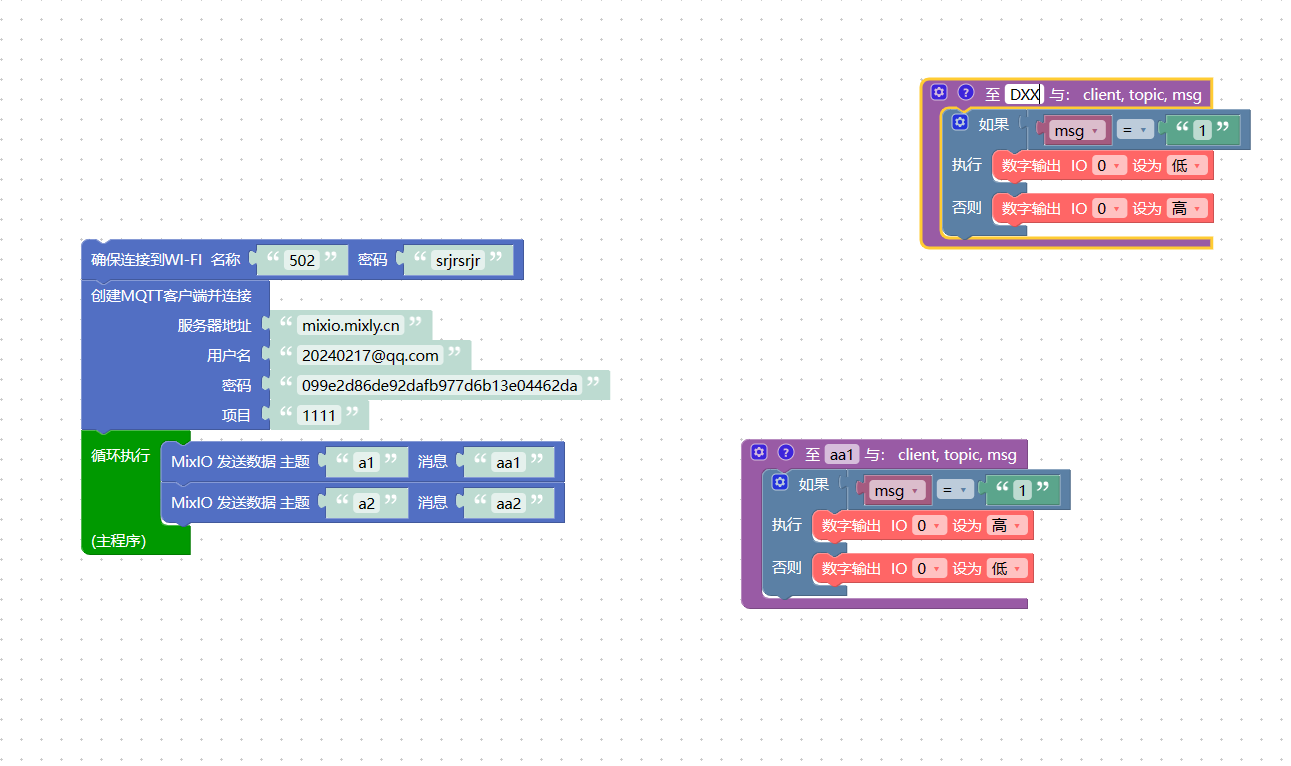Click 'client, topic, msg' parameters on DXX block
Screen dimensions: 1291x766
[x=1142, y=94]
